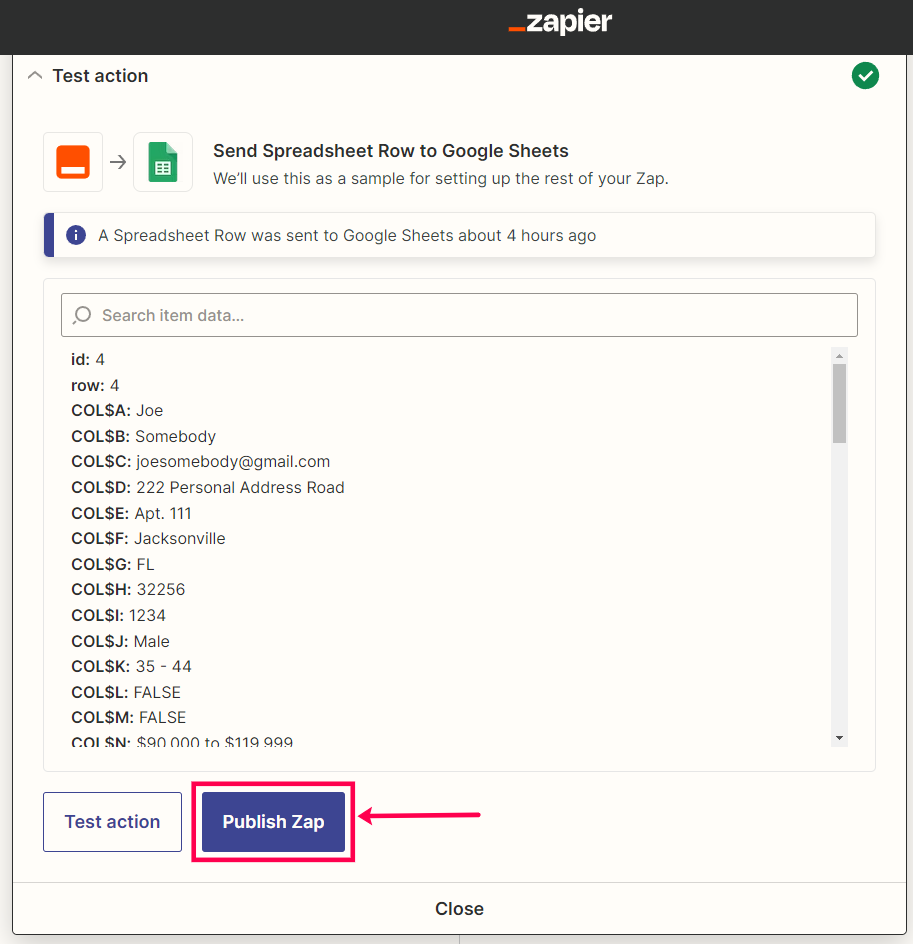Click the scrollbar up arrow
The width and height of the screenshot is (913, 944).
point(839,356)
